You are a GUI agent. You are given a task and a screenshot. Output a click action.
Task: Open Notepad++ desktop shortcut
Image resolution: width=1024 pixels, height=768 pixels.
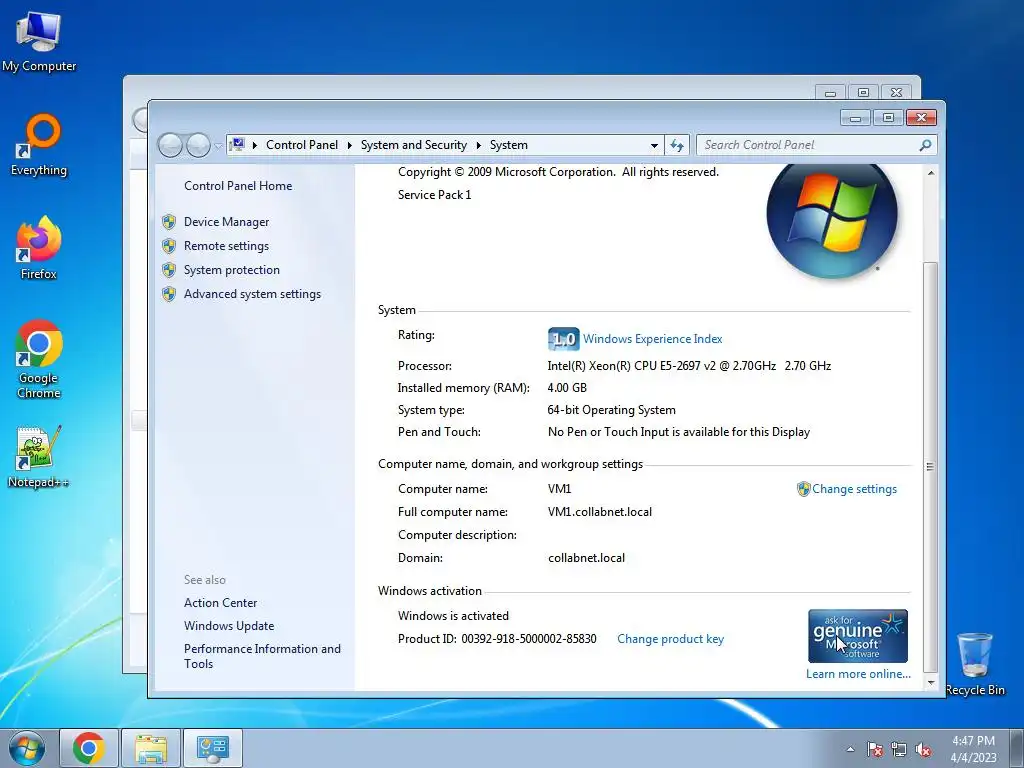click(39, 456)
